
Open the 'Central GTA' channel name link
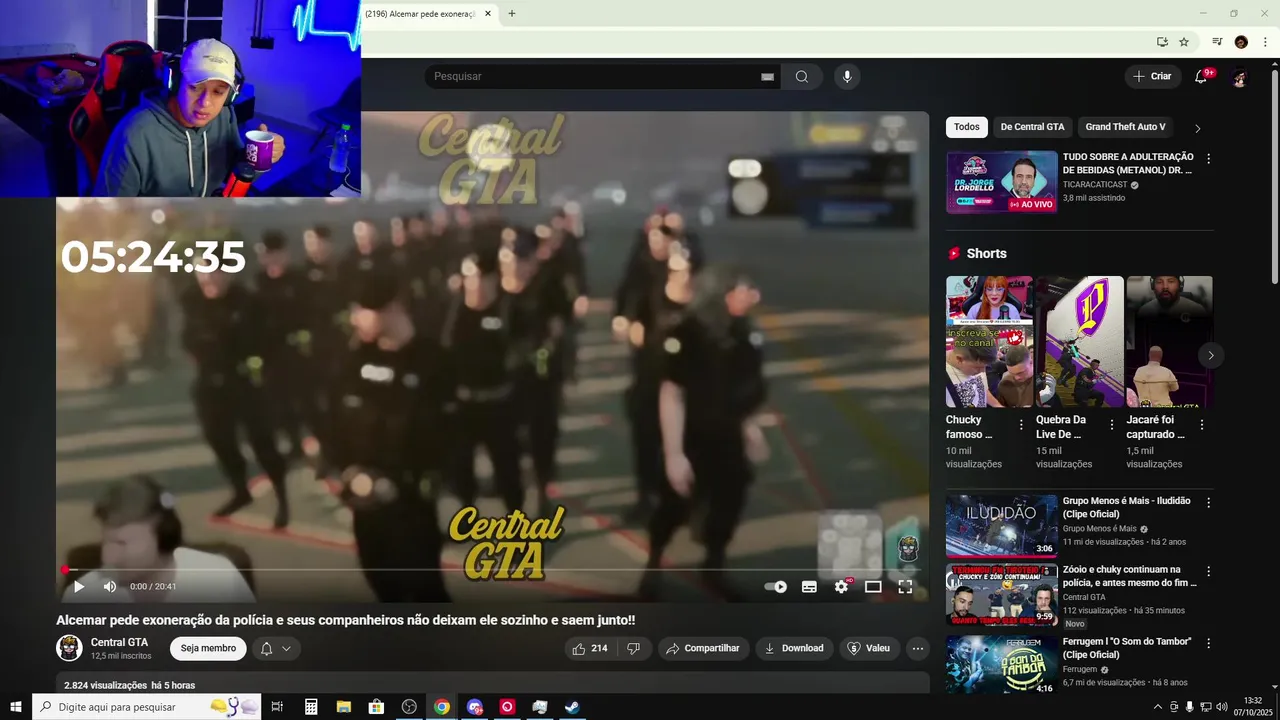[119, 642]
